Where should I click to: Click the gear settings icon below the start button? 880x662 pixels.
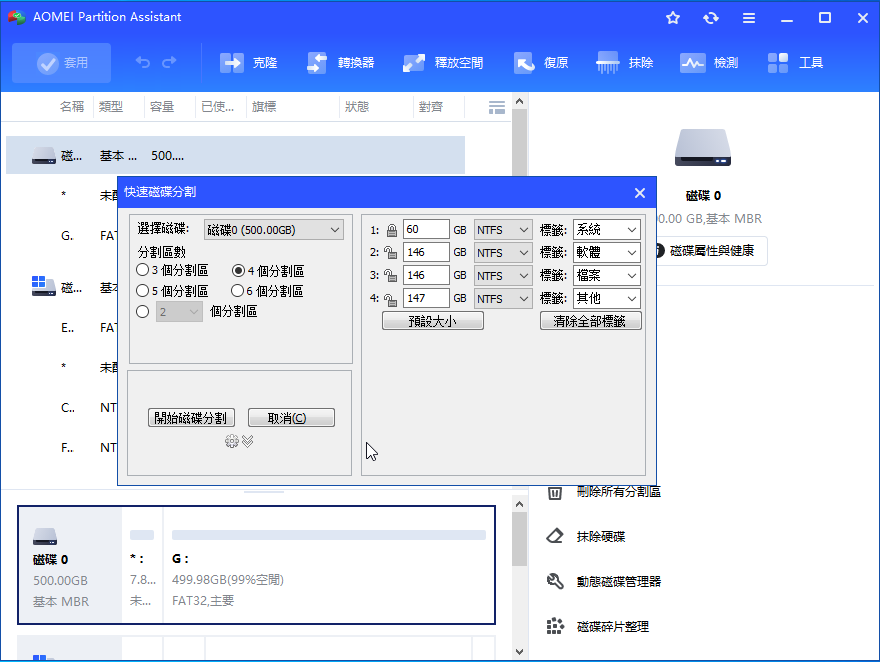point(231,442)
